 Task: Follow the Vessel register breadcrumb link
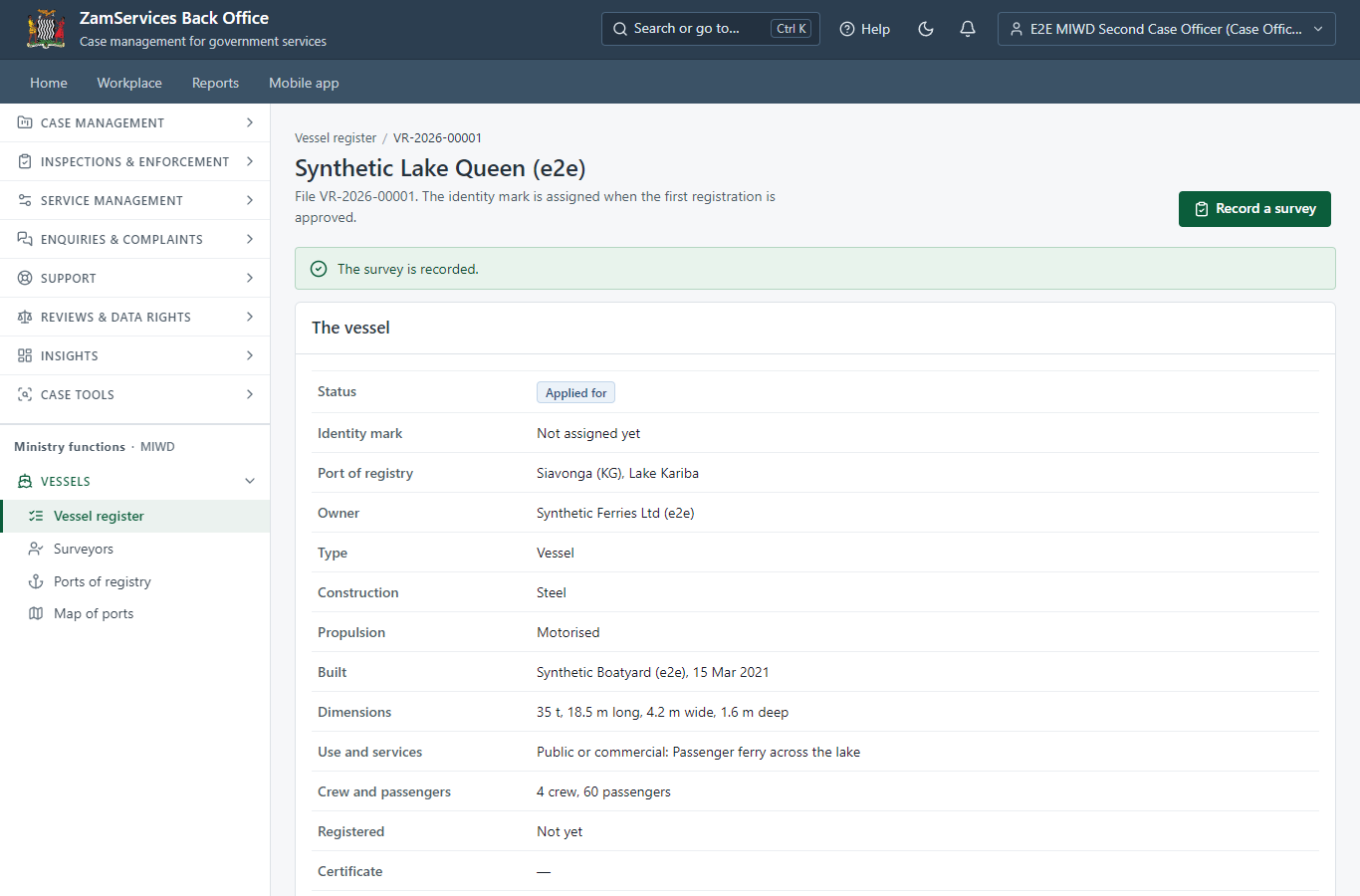click(336, 137)
